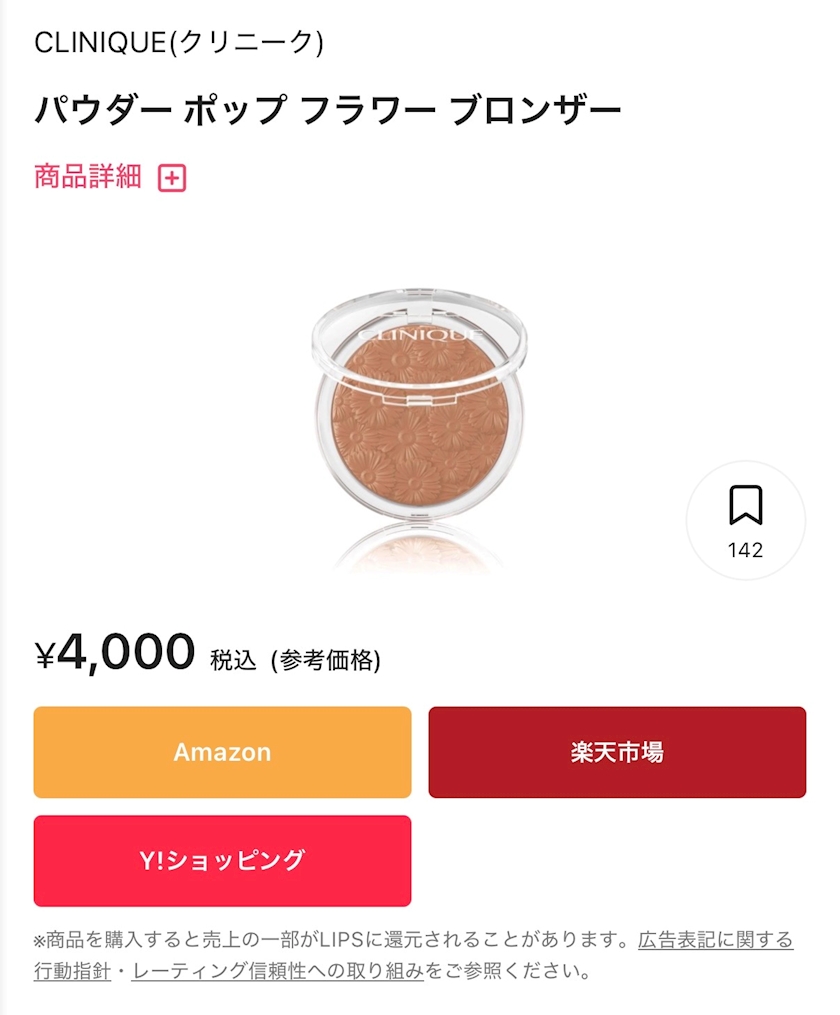The height and width of the screenshot is (1015, 840).
Task: Open the bronzer compact product image
Action: [x=419, y=420]
